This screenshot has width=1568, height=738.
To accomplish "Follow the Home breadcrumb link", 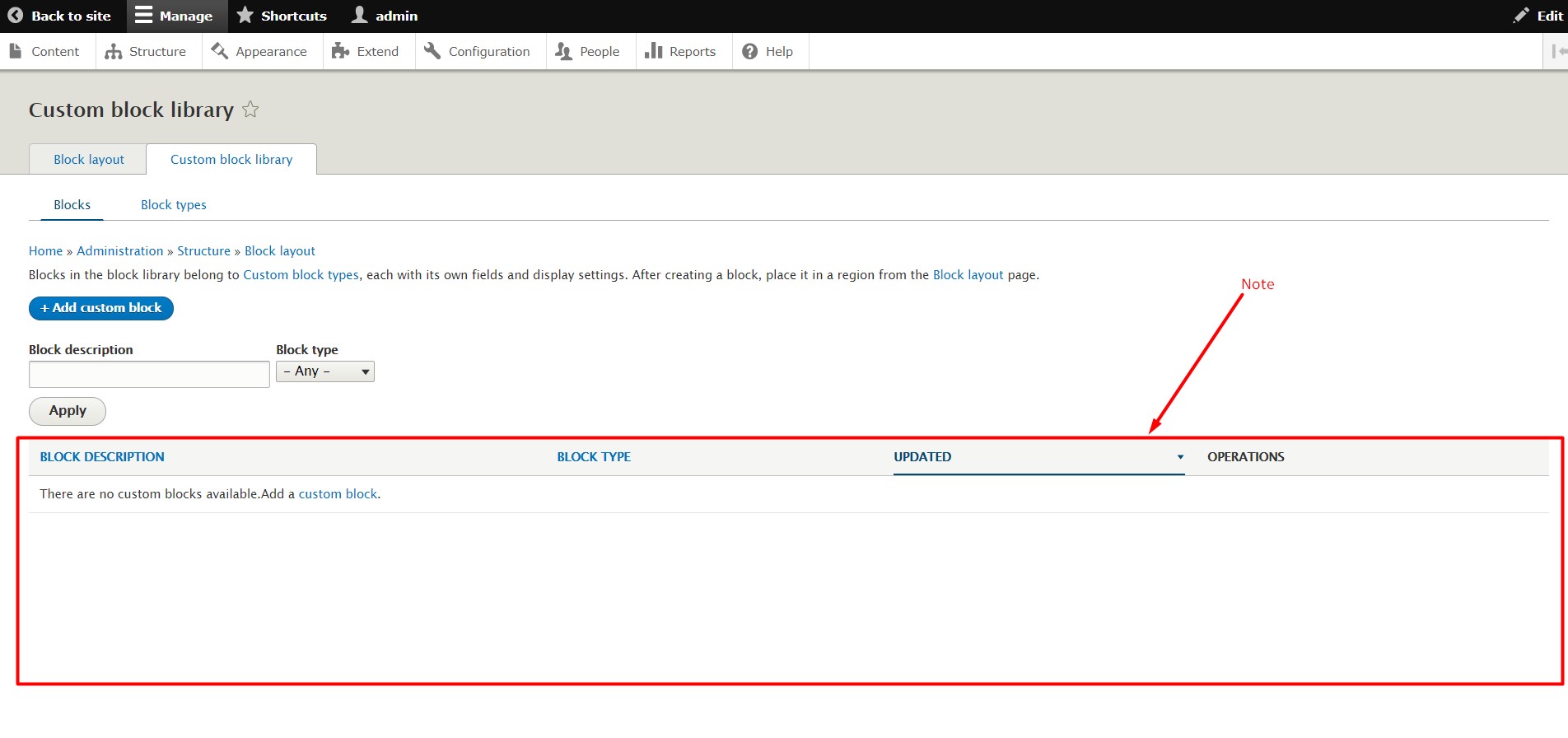I will pyautogui.click(x=45, y=250).
